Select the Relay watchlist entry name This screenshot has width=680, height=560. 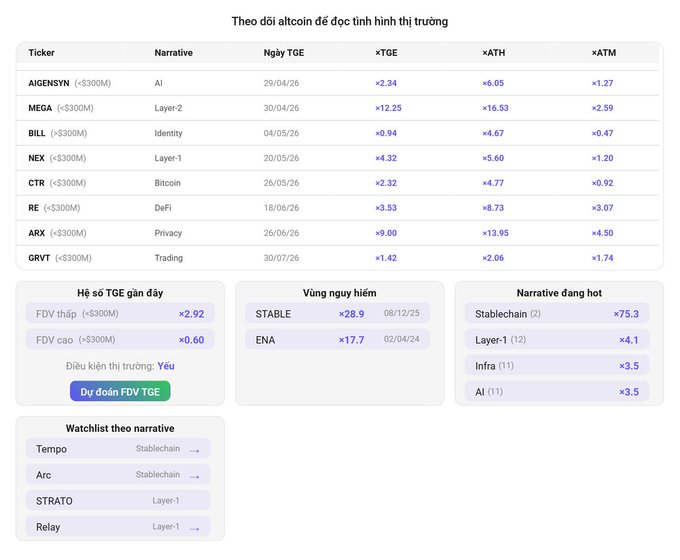tap(48, 527)
